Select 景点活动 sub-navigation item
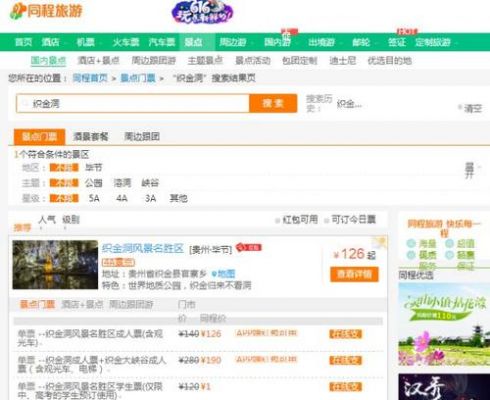This screenshot has width=490, height=400. click(x=253, y=61)
